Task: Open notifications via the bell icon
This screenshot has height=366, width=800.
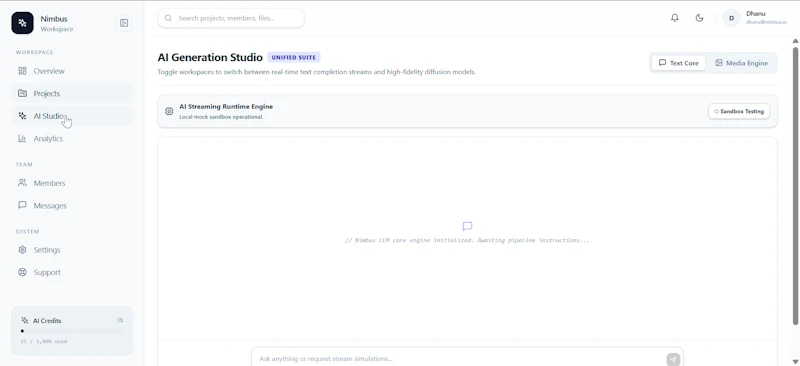Action: click(674, 18)
